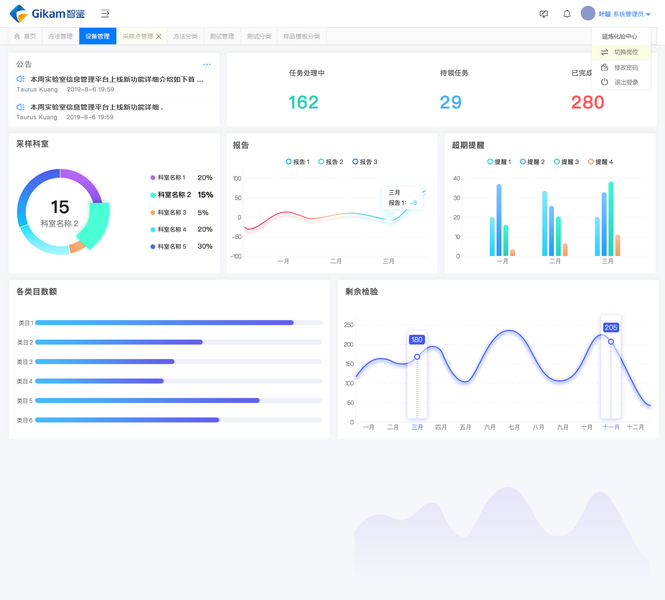This screenshot has height=600, width=665.
Task: Hide the 提醒 4 series in 超期提醒
Action: pyautogui.click(x=600, y=162)
